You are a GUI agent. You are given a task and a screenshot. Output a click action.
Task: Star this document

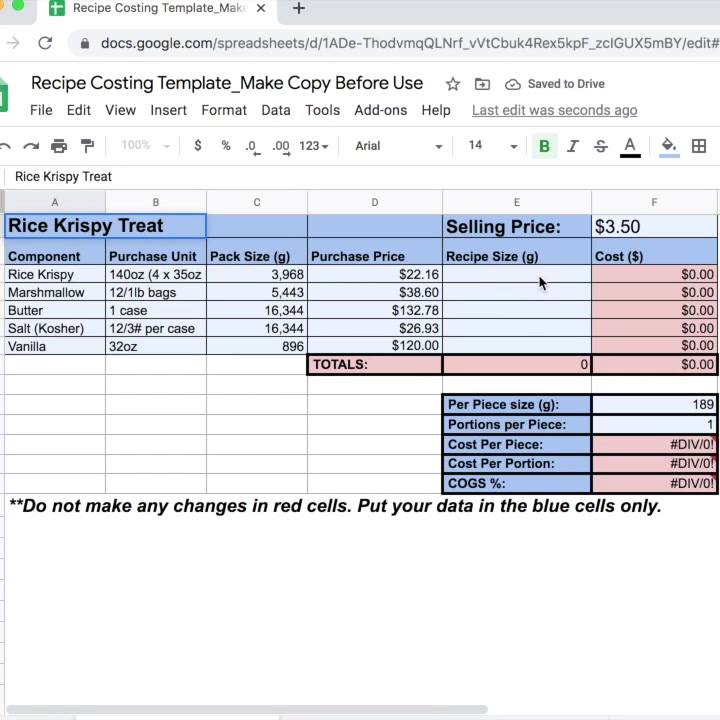tap(453, 84)
